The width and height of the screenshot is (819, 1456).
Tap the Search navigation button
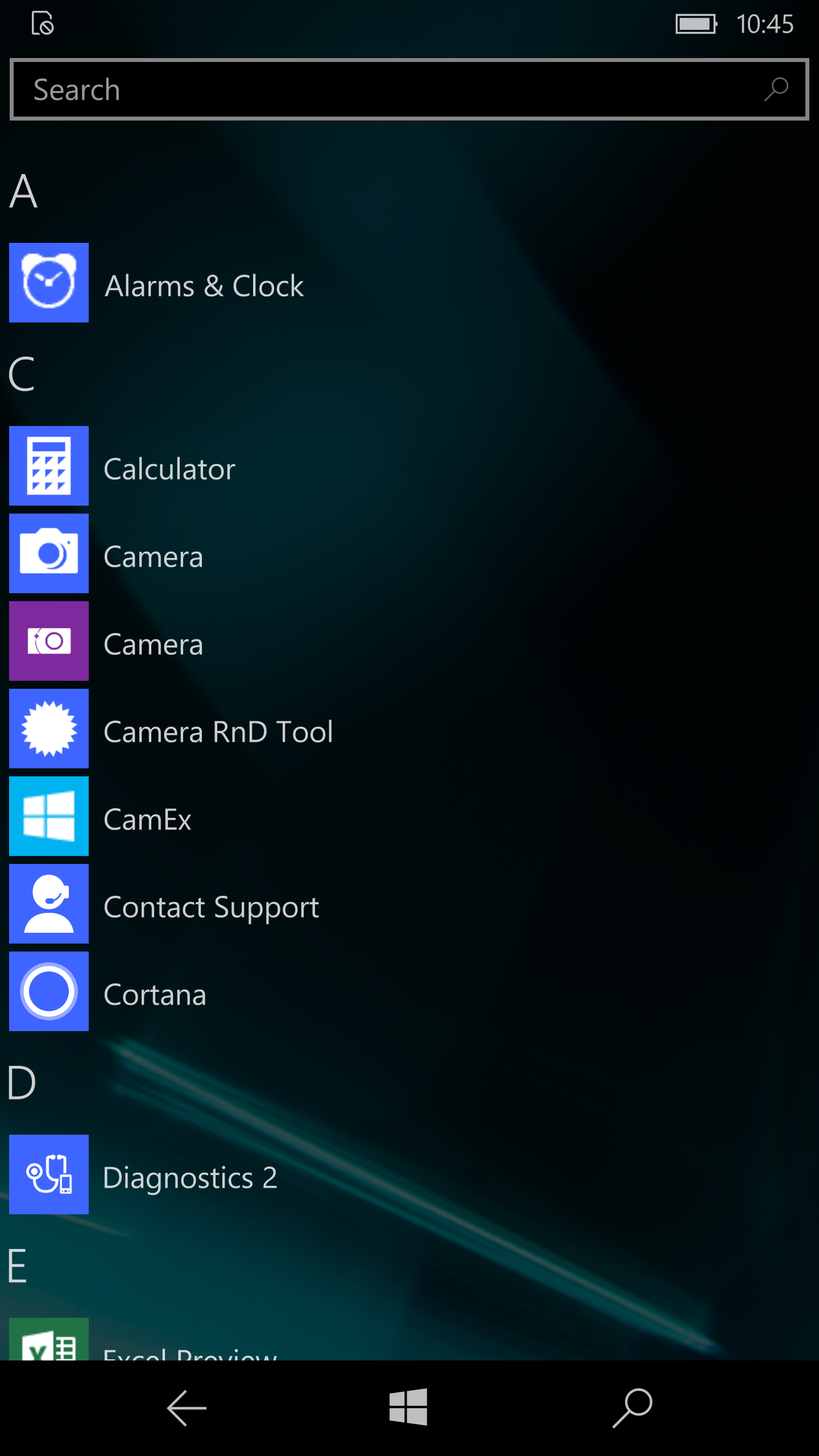pos(632,1408)
